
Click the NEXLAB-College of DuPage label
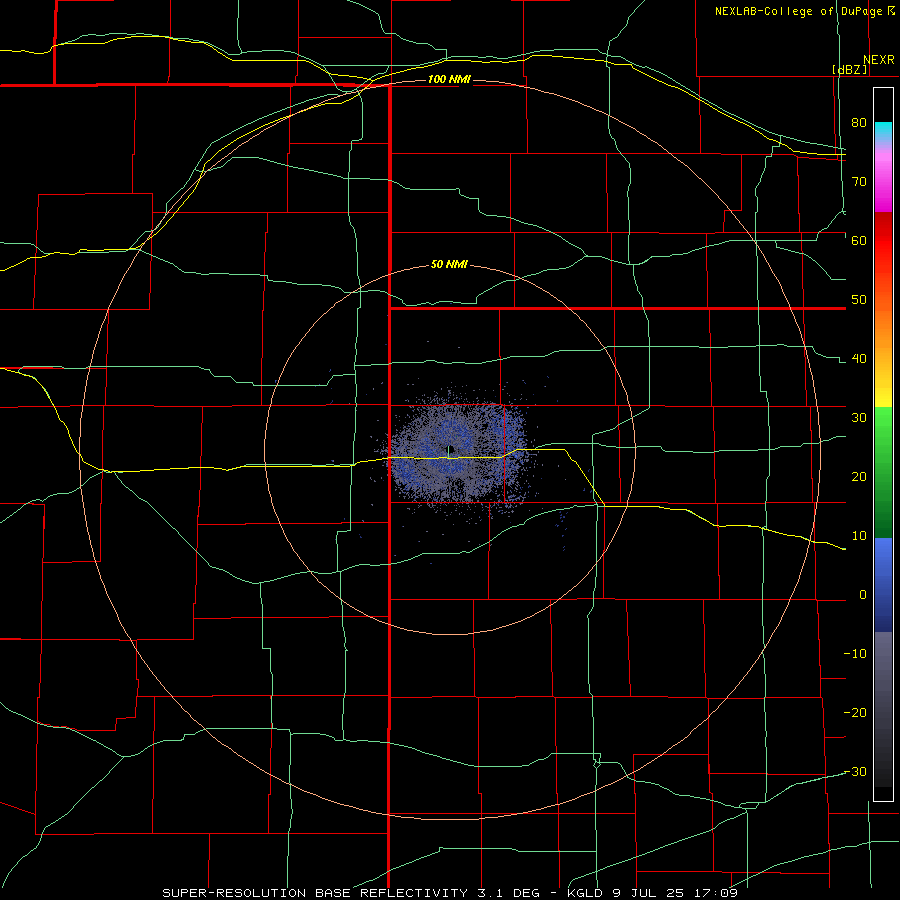coord(804,11)
